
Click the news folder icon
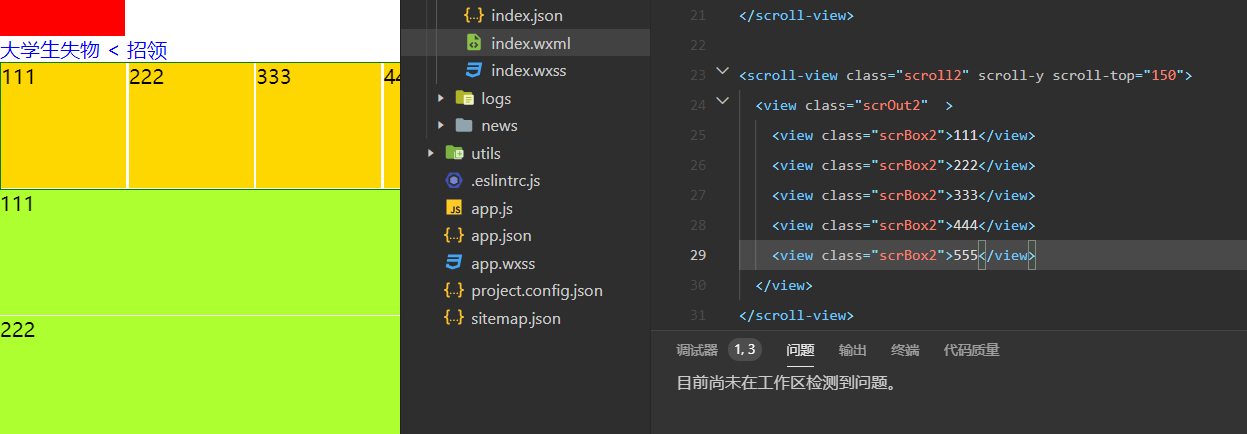click(464, 126)
